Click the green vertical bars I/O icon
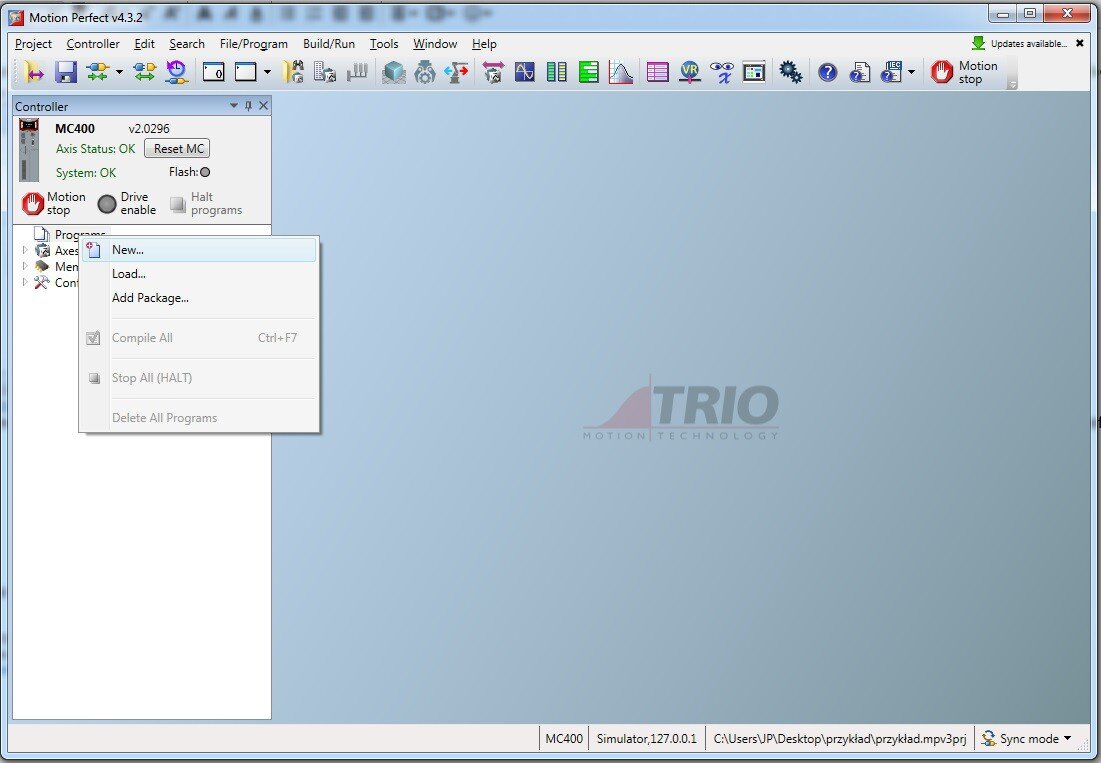 (557, 72)
